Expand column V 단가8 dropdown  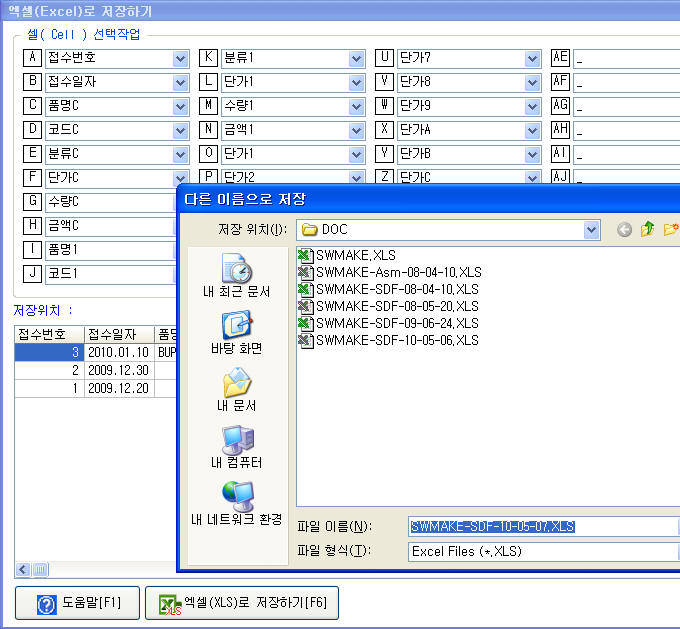(x=532, y=82)
